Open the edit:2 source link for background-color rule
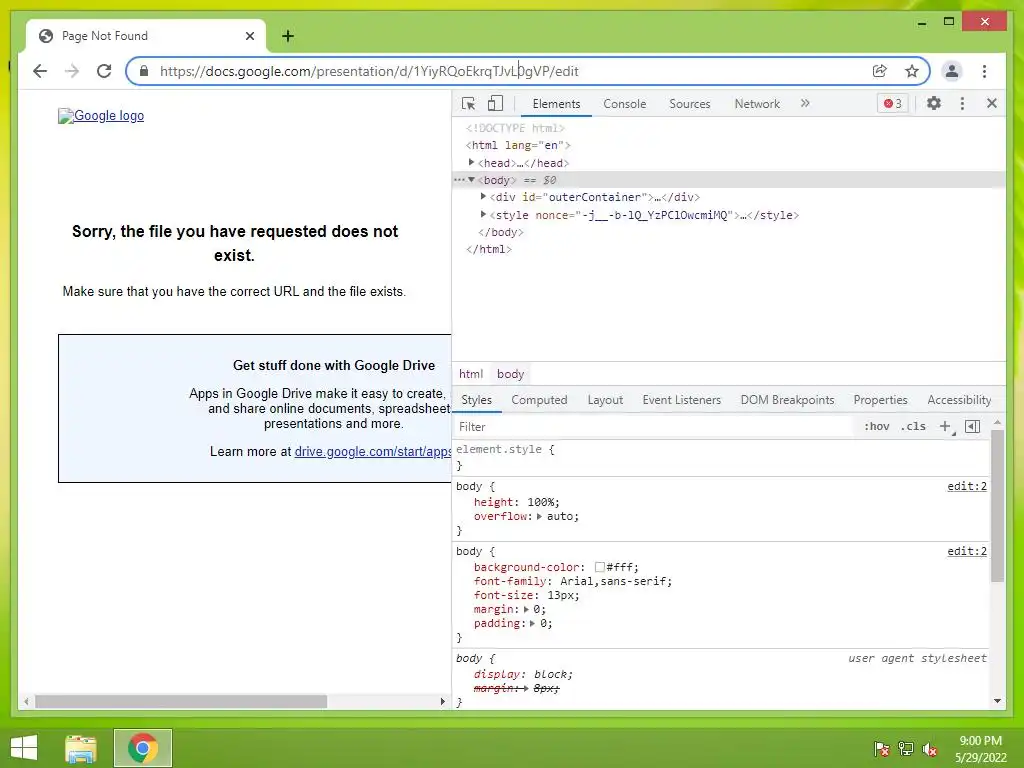The height and width of the screenshot is (768, 1024). [967, 551]
